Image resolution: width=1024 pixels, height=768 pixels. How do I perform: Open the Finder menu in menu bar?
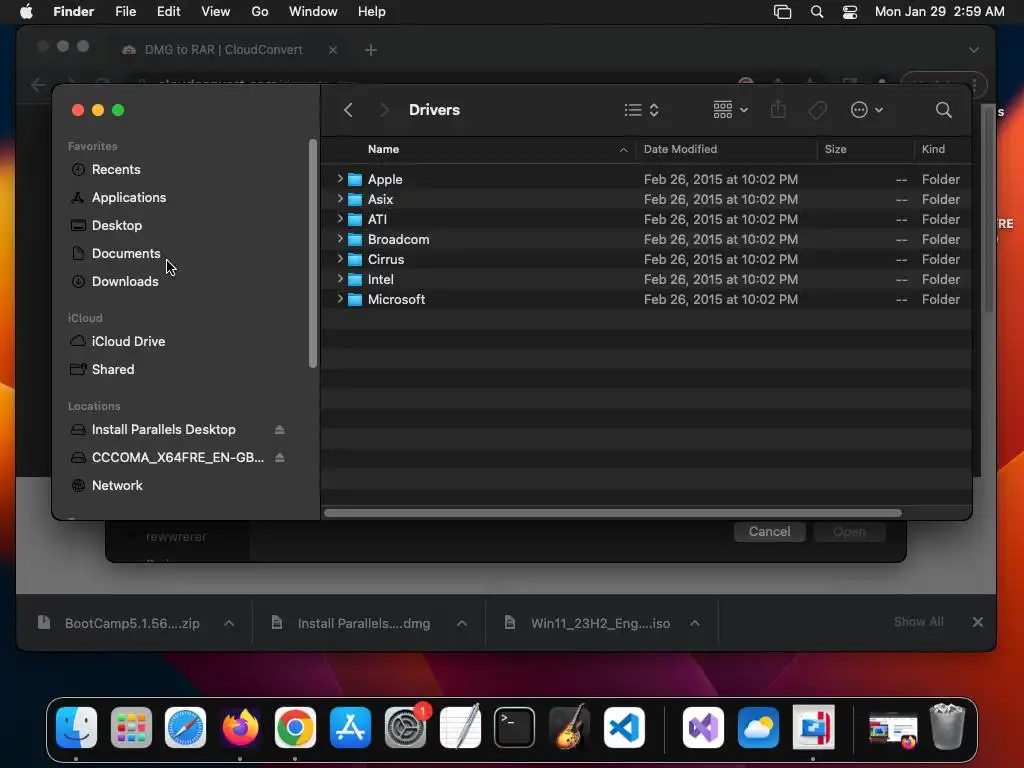click(x=73, y=12)
